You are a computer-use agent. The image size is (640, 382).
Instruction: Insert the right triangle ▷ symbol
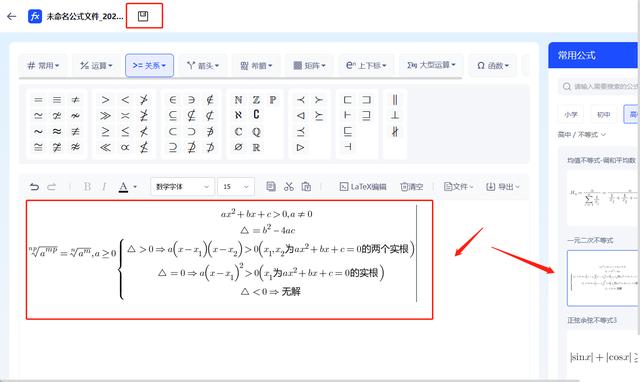point(300,147)
